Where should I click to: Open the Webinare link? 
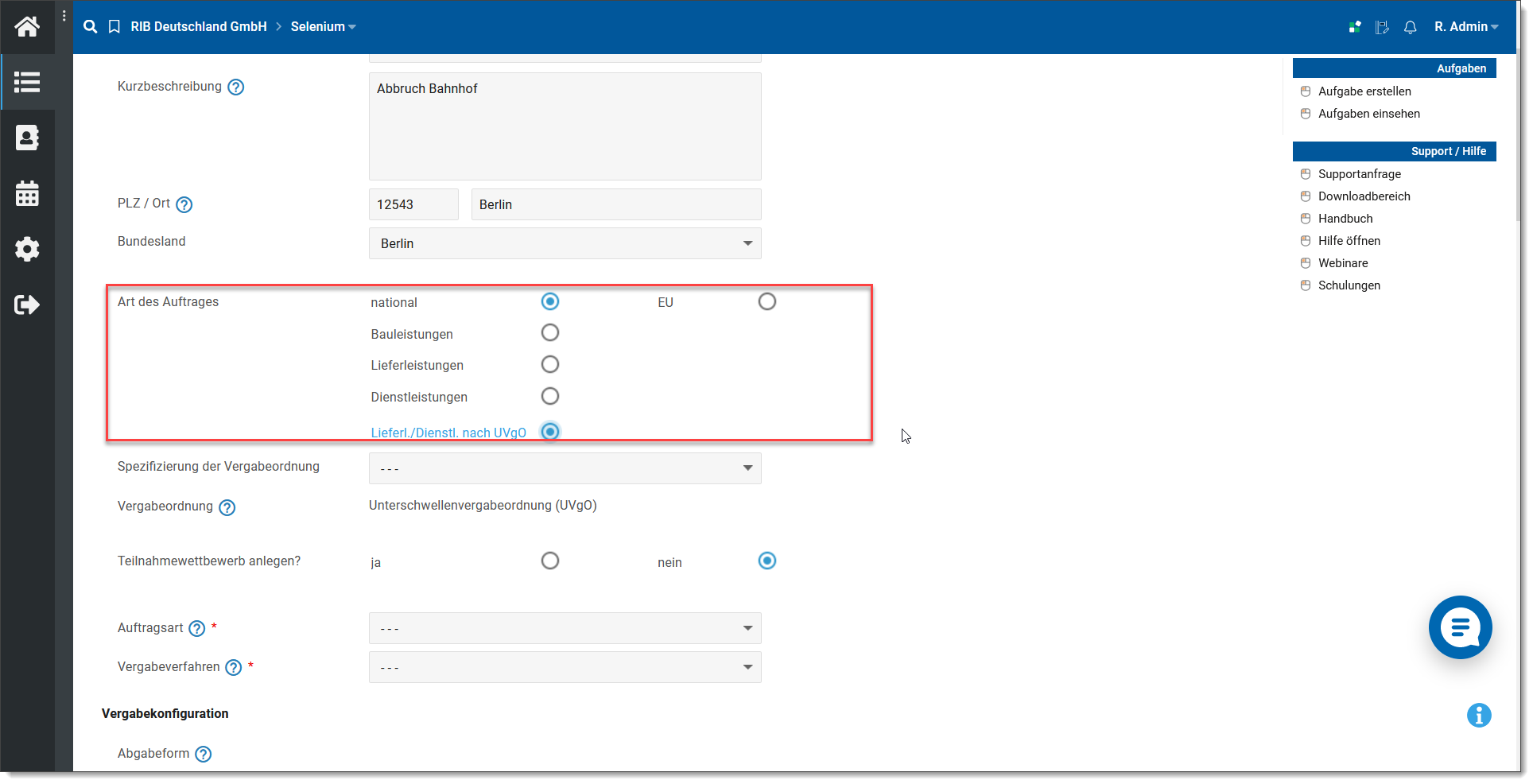(1343, 263)
